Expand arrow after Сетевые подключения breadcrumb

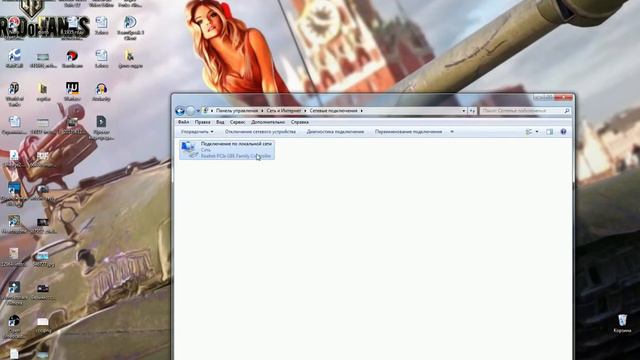(362, 111)
